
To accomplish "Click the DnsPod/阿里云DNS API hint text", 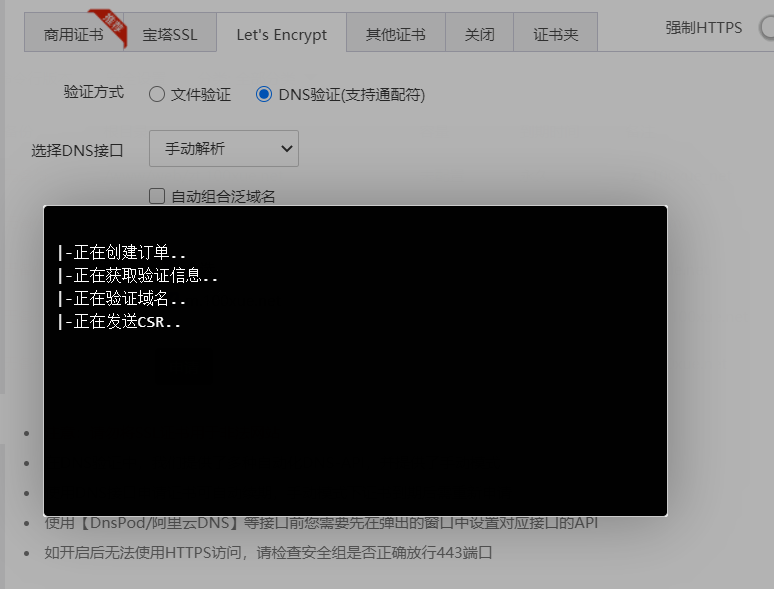I will click(321, 523).
